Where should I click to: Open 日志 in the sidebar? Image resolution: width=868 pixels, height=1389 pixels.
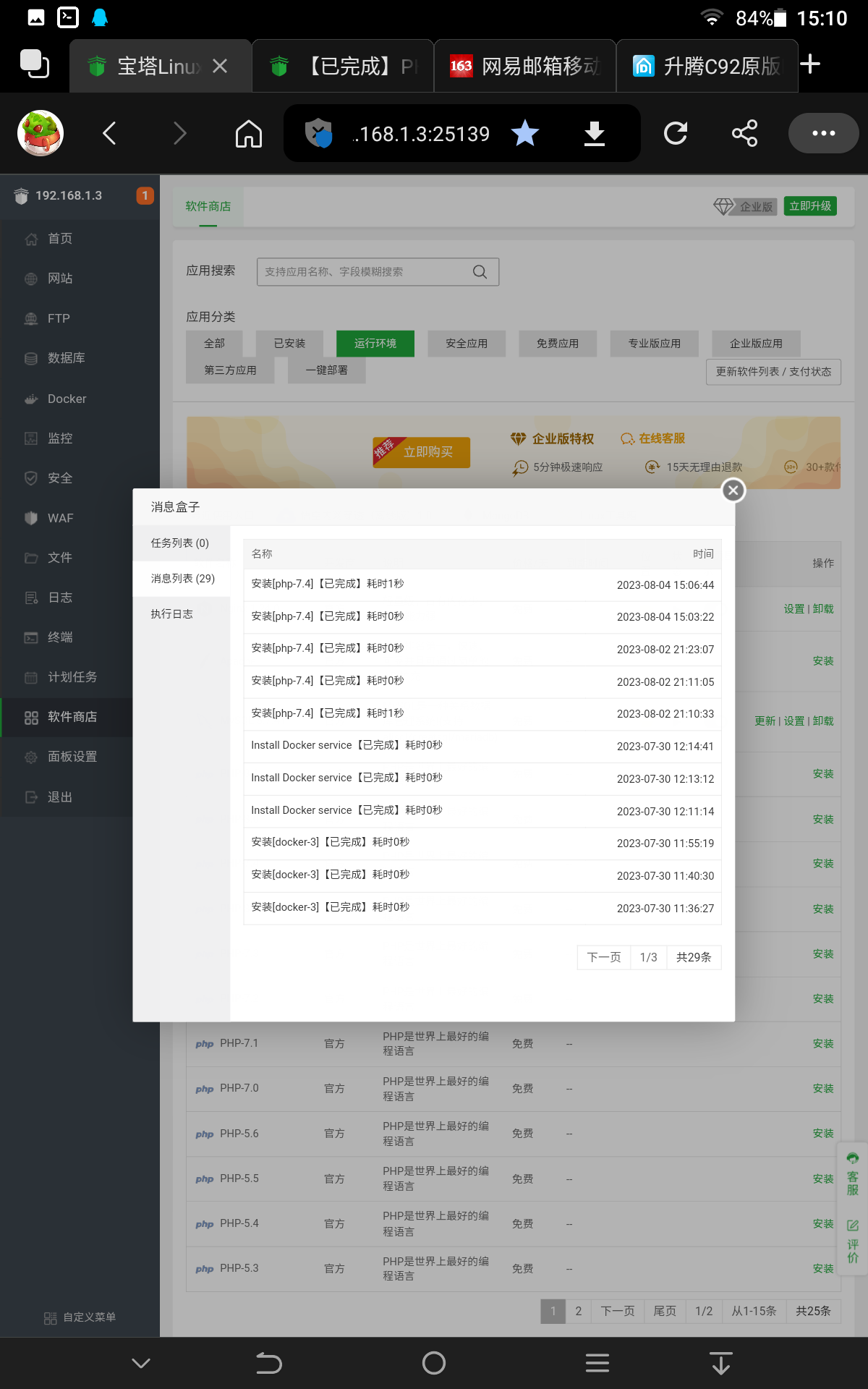pos(60,598)
